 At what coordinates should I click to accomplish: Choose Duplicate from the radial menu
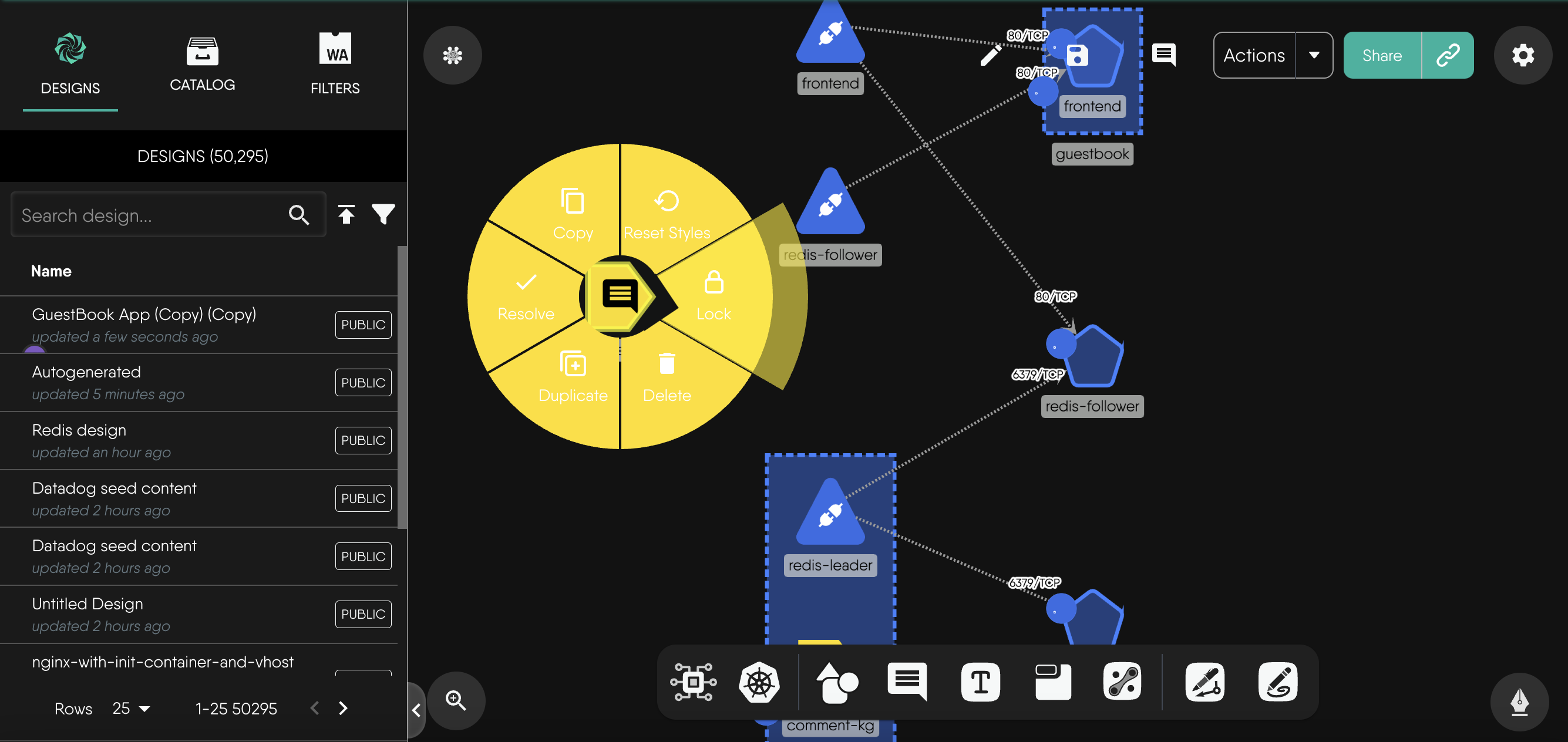(573, 377)
